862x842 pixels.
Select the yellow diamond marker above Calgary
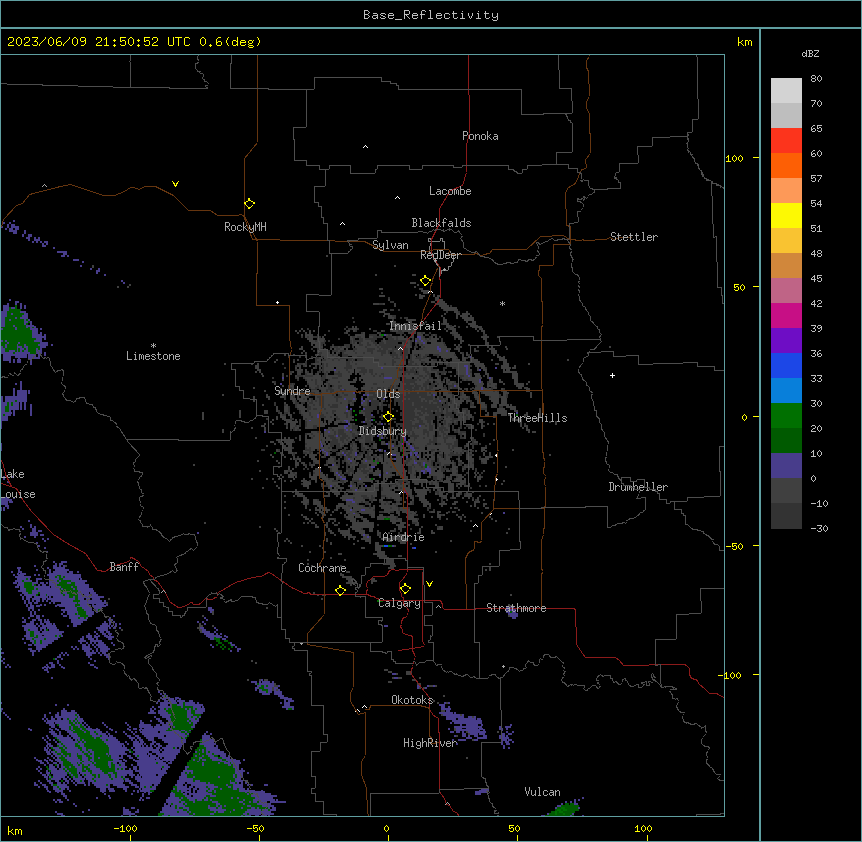tap(405, 589)
